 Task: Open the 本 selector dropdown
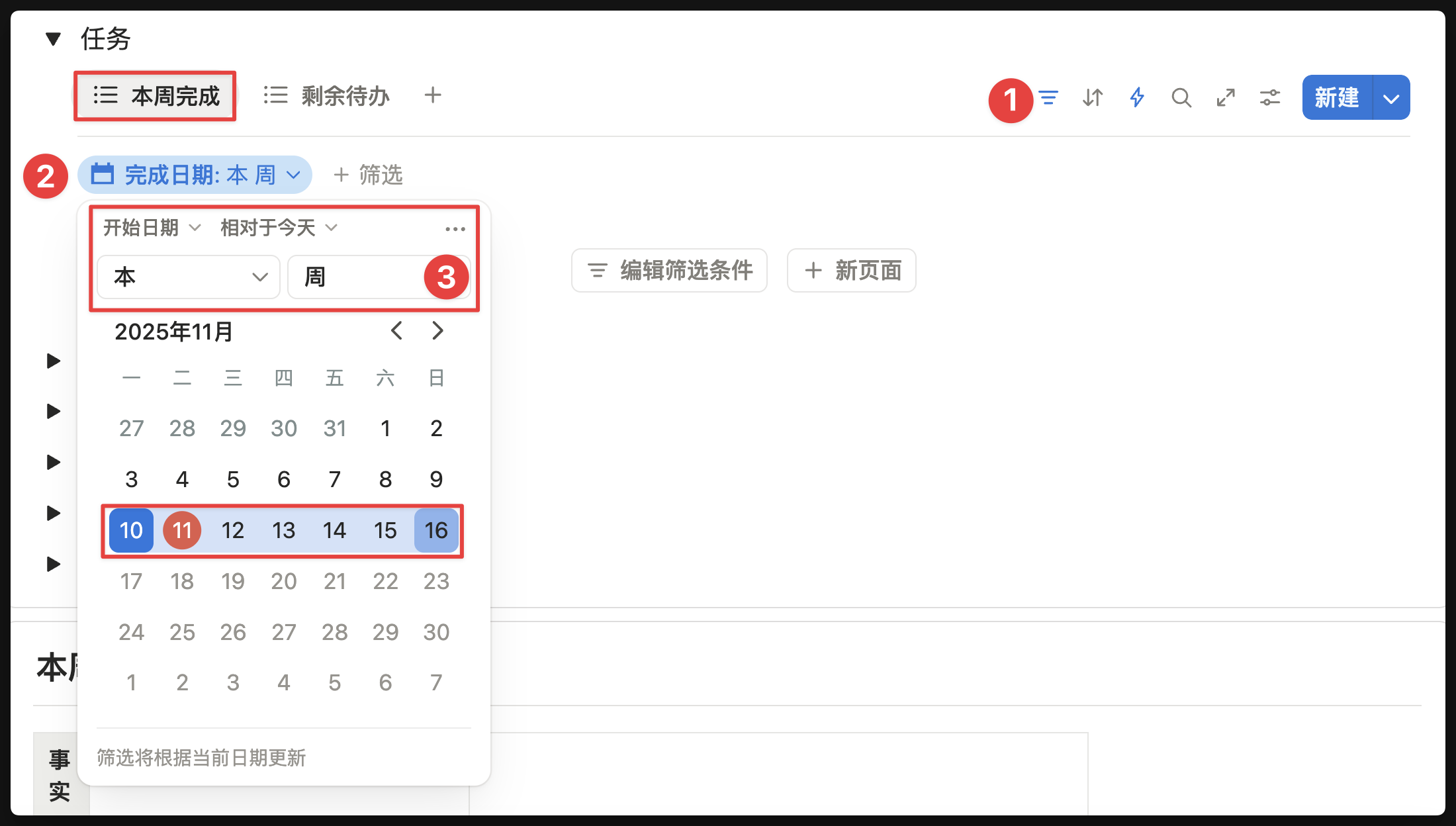189,277
